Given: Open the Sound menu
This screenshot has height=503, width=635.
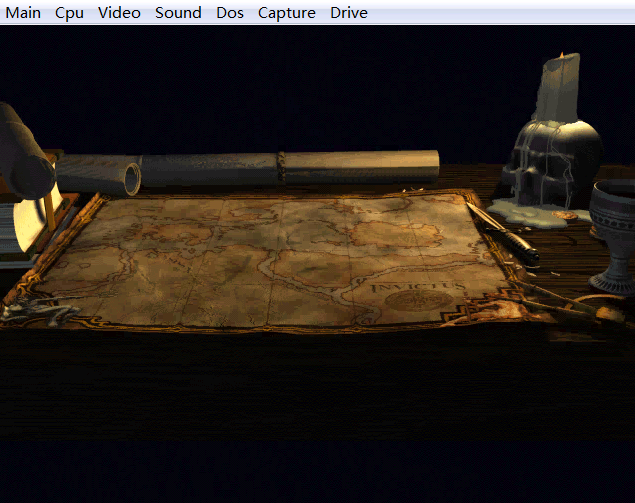Looking at the screenshot, I should [178, 13].
